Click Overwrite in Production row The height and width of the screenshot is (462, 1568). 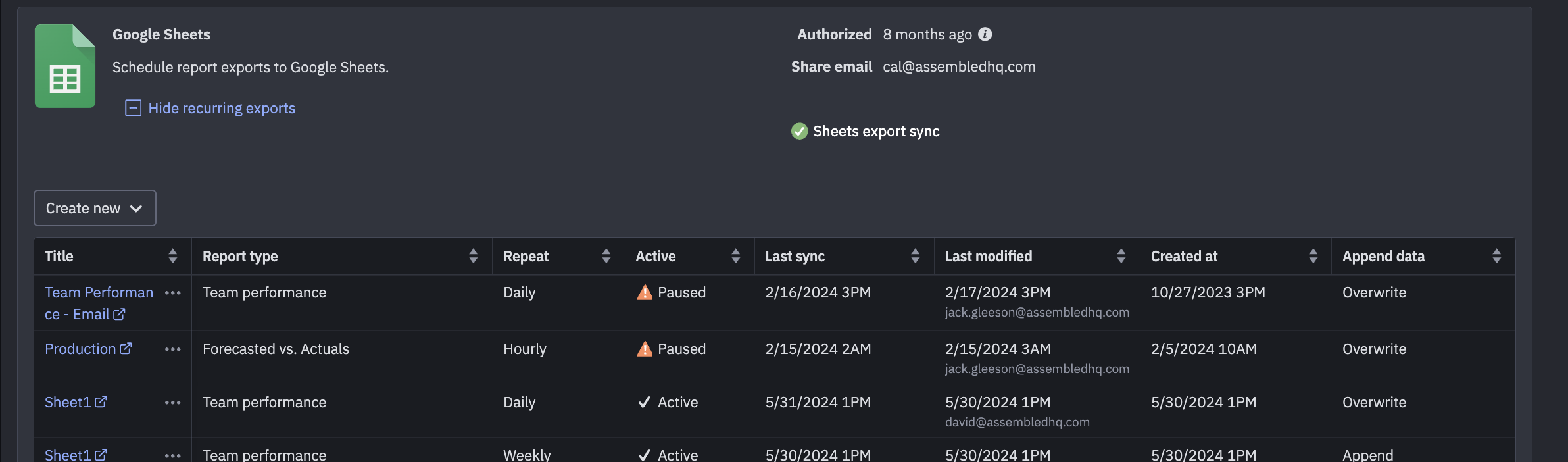pyautogui.click(x=1374, y=349)
